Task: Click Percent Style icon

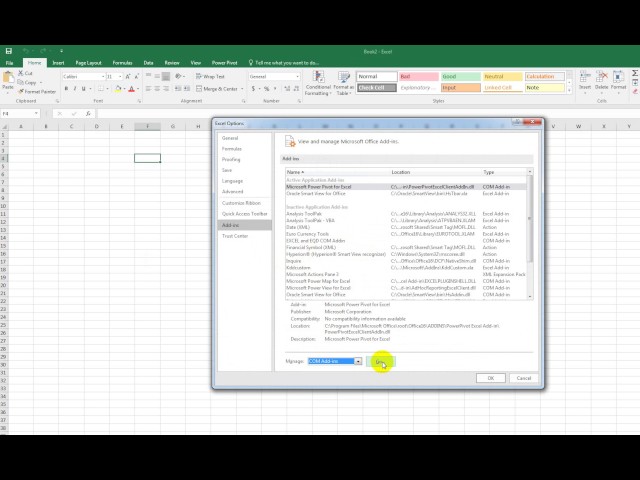Action: click(267, 89)
